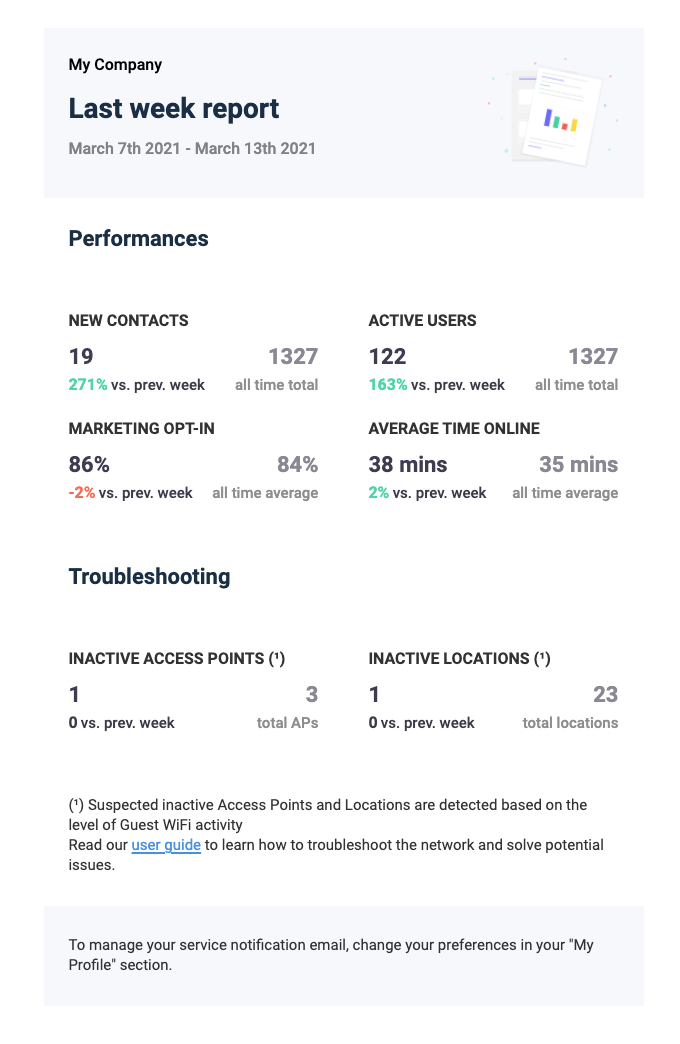Click the Troubleshooting section heading
Screen dimensions: 680x1044
[149, 577]
